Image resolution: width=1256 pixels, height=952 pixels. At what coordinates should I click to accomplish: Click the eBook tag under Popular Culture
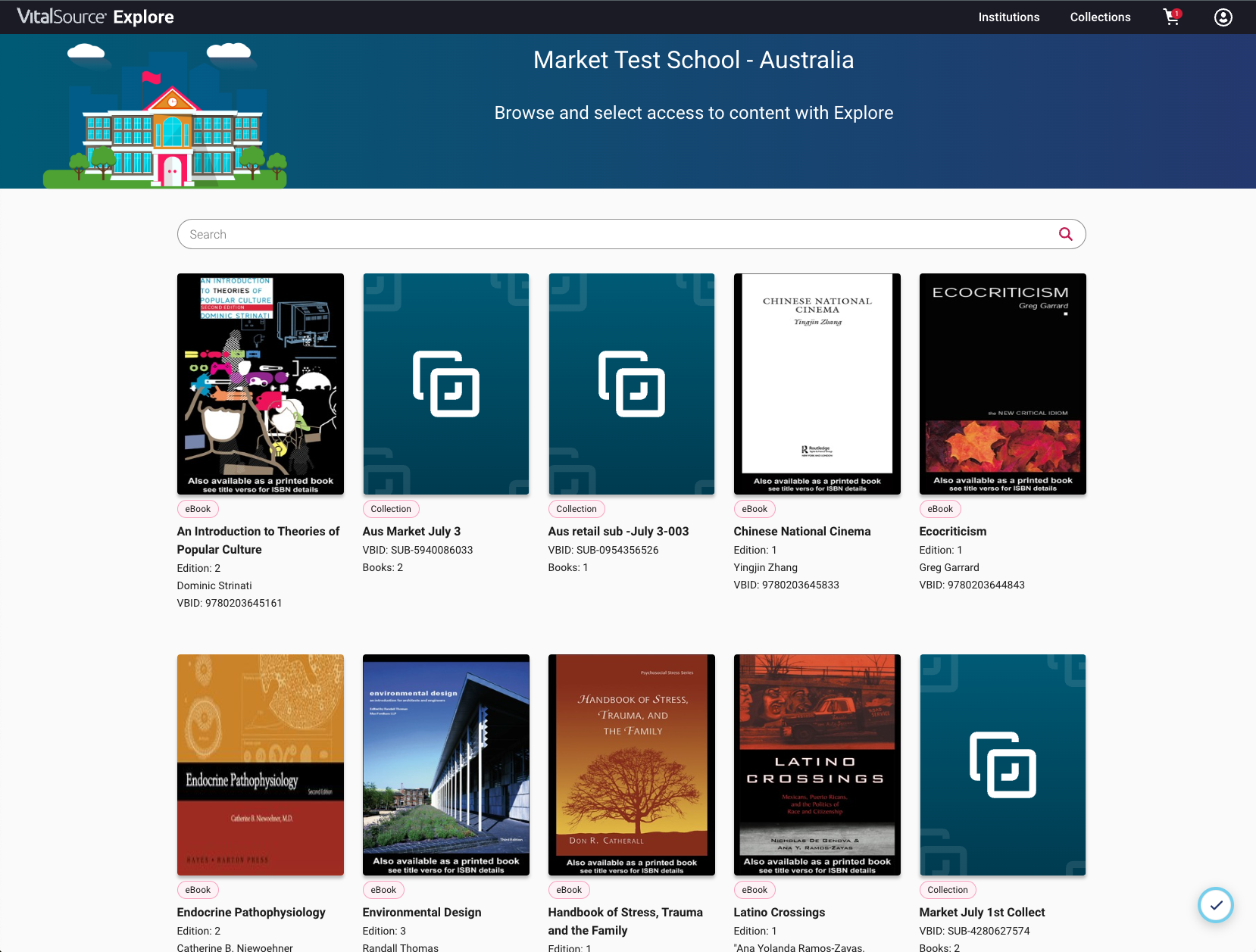[198, 509]
